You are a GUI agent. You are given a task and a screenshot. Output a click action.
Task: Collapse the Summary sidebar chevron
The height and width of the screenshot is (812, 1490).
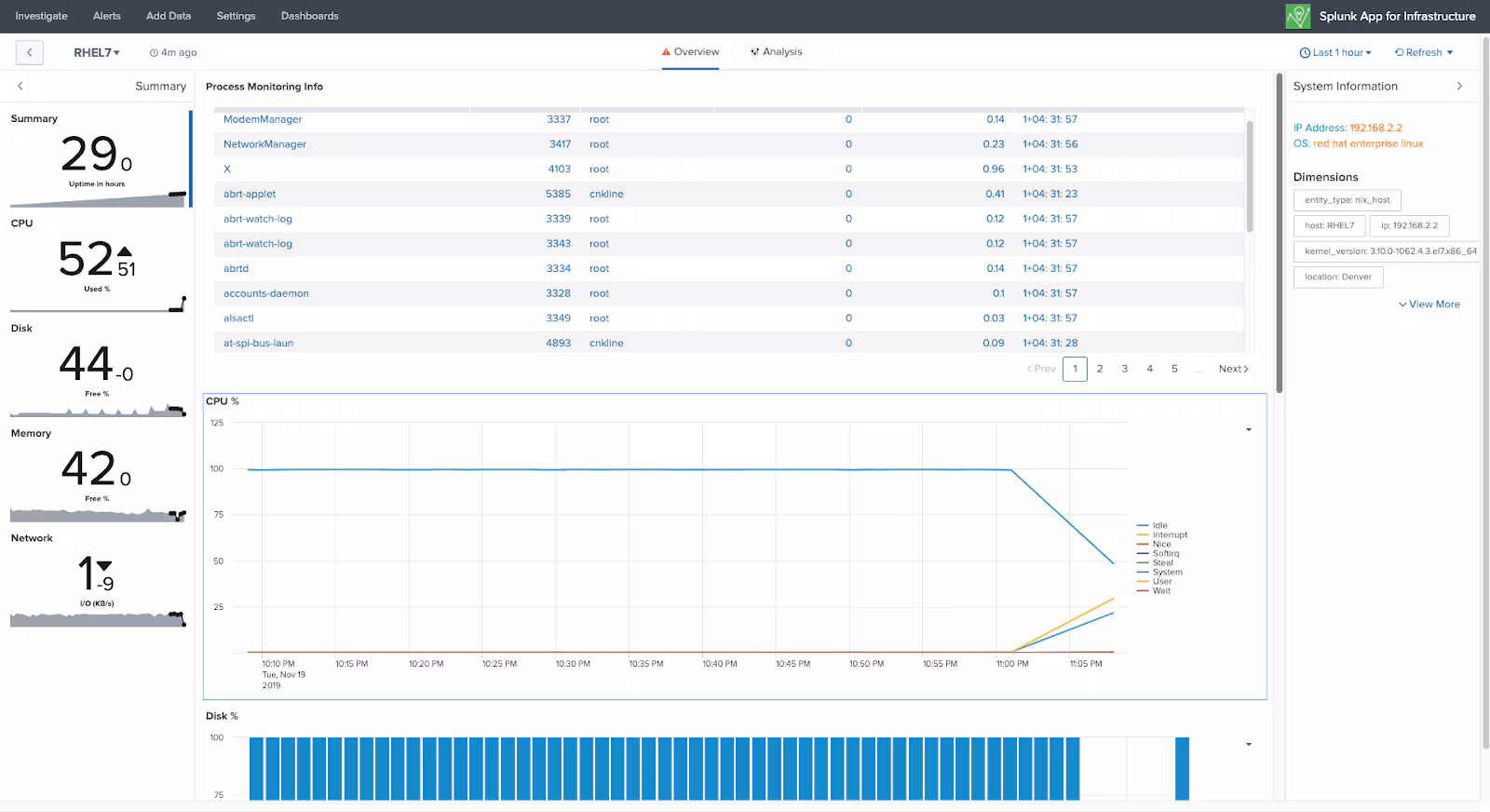(x=20, y=86)
